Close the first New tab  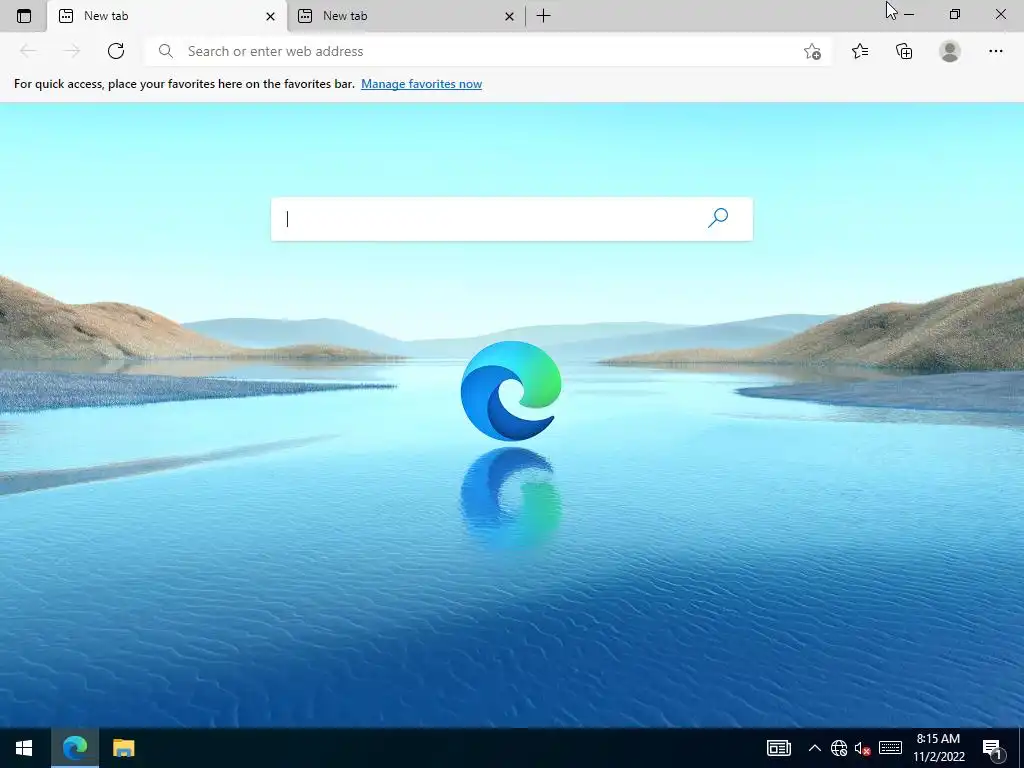point(270,16)
